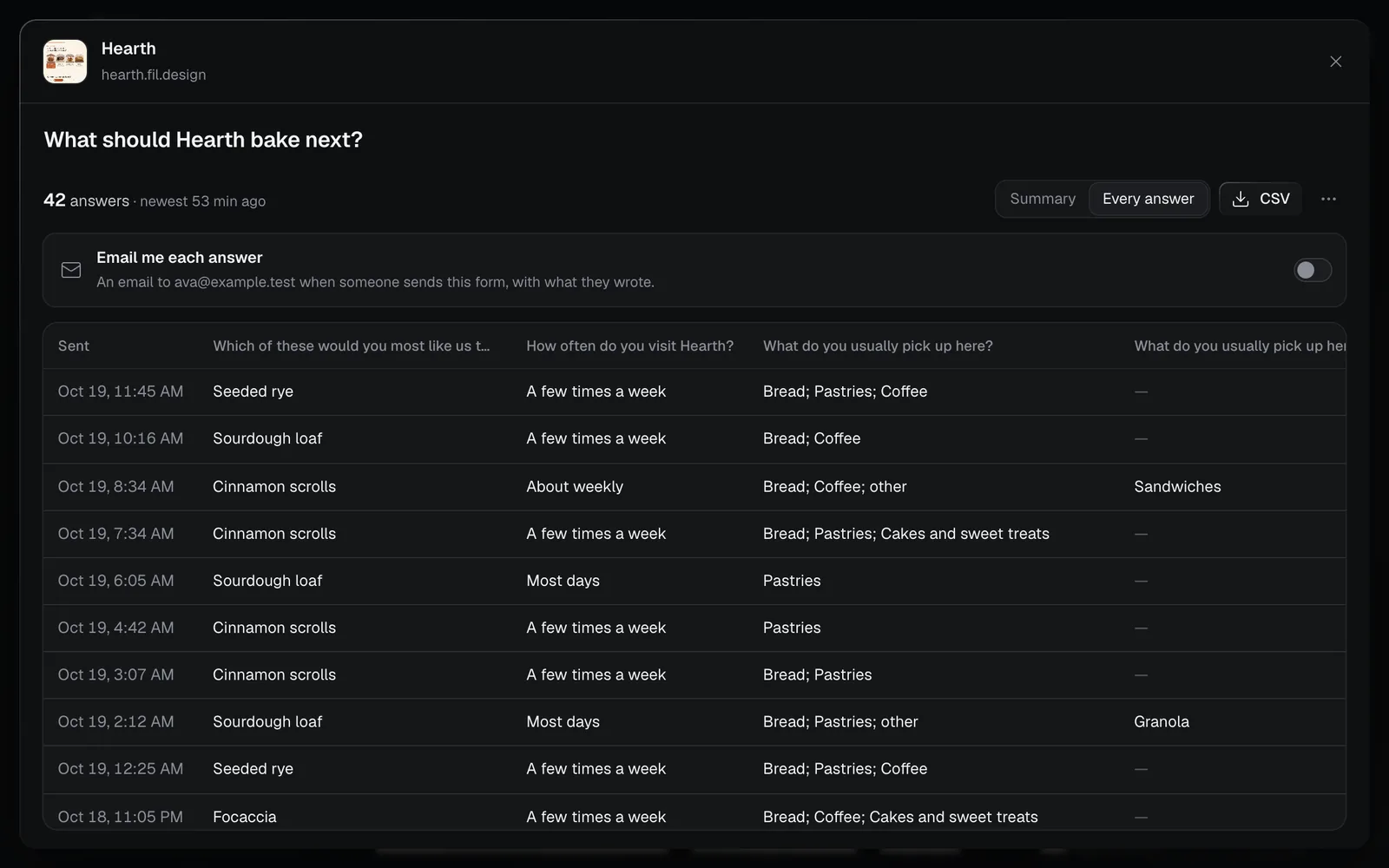
Task: Click the Sent column header
Action: click(x=74, y=345)
